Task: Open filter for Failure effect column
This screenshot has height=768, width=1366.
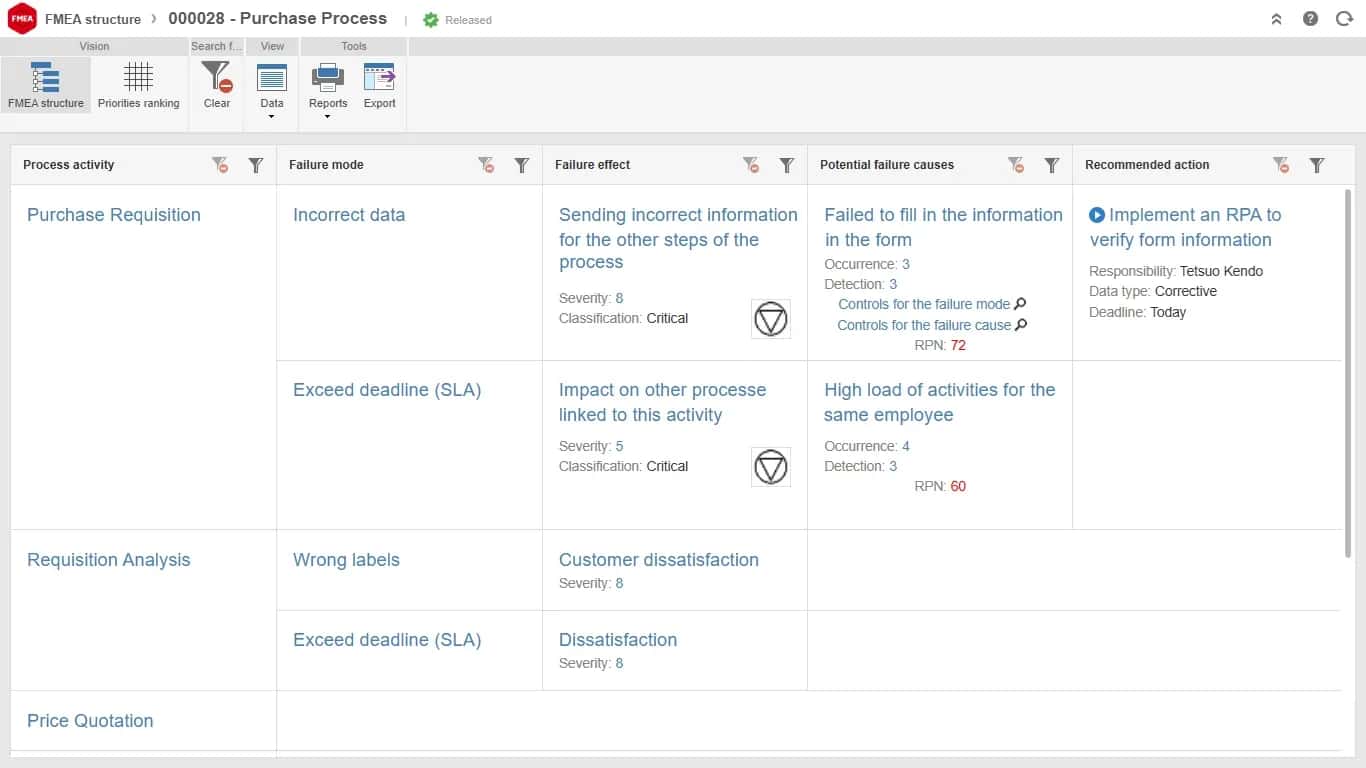Action: [x=787, y=165]
